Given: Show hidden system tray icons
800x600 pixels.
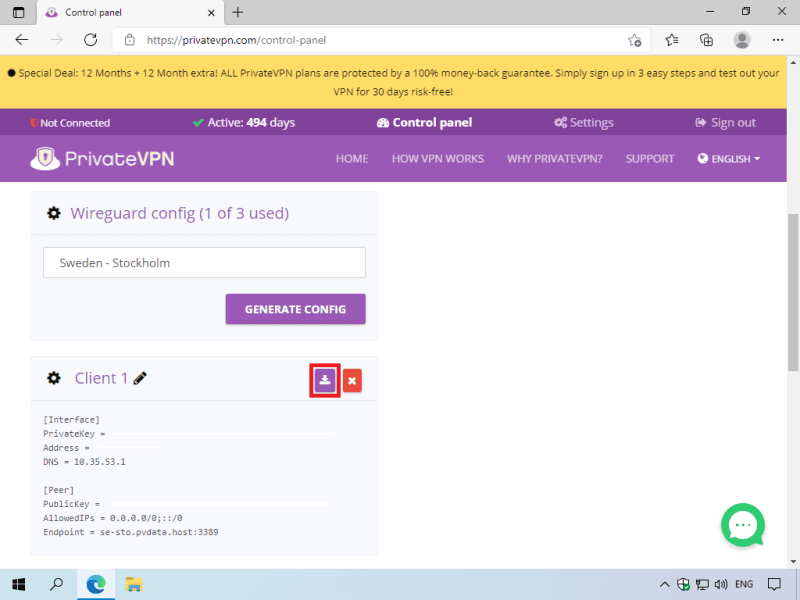Looking at the screenshot, I should [664, 584].
